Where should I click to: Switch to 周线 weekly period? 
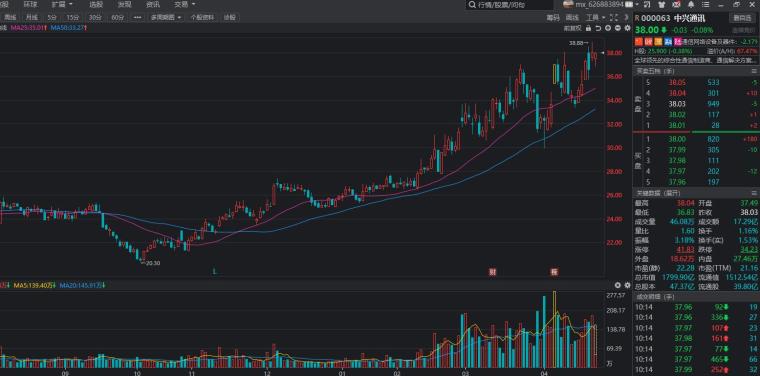coord(10,17)
